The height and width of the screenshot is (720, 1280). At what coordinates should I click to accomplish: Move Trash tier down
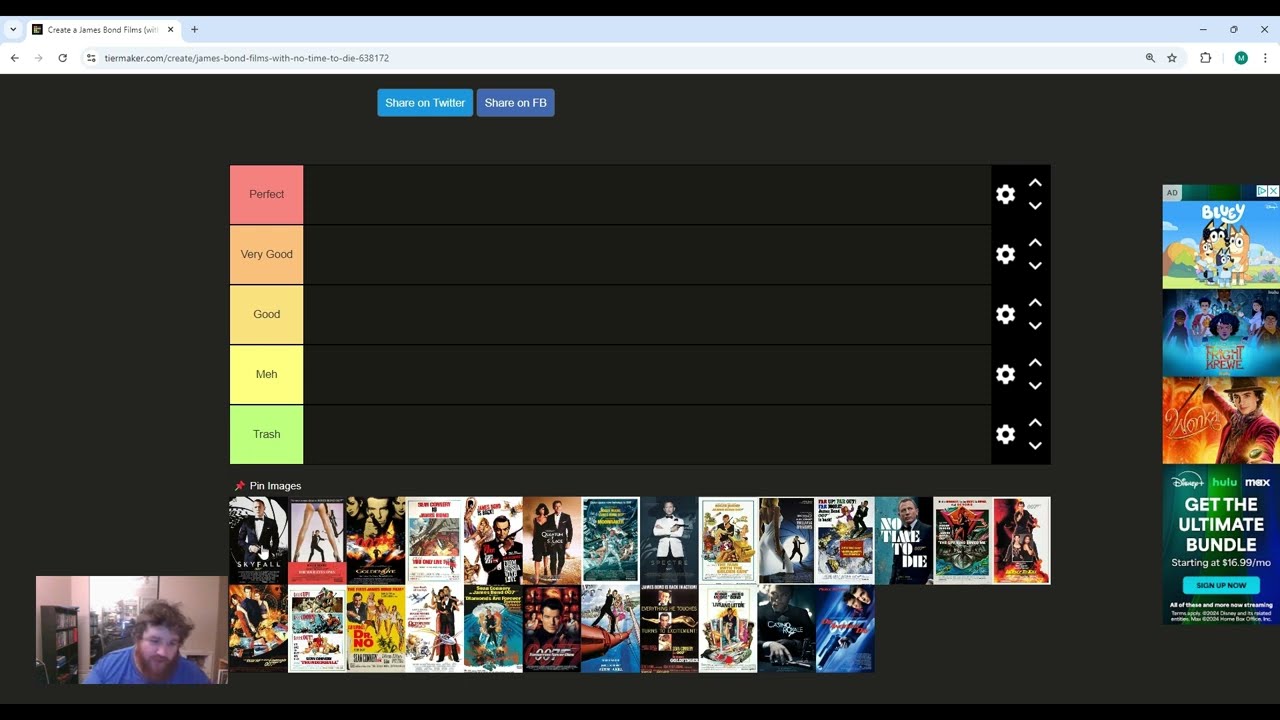pyautogui.click(x=1035, y=446)
